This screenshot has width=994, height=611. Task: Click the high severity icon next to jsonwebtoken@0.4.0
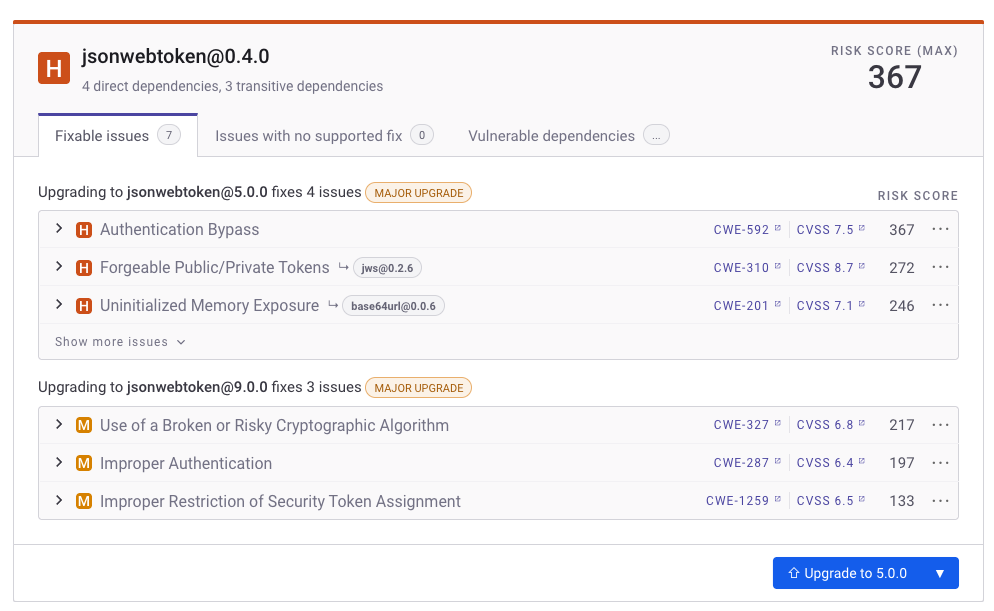pyautogui.click(x=54, y=68)
